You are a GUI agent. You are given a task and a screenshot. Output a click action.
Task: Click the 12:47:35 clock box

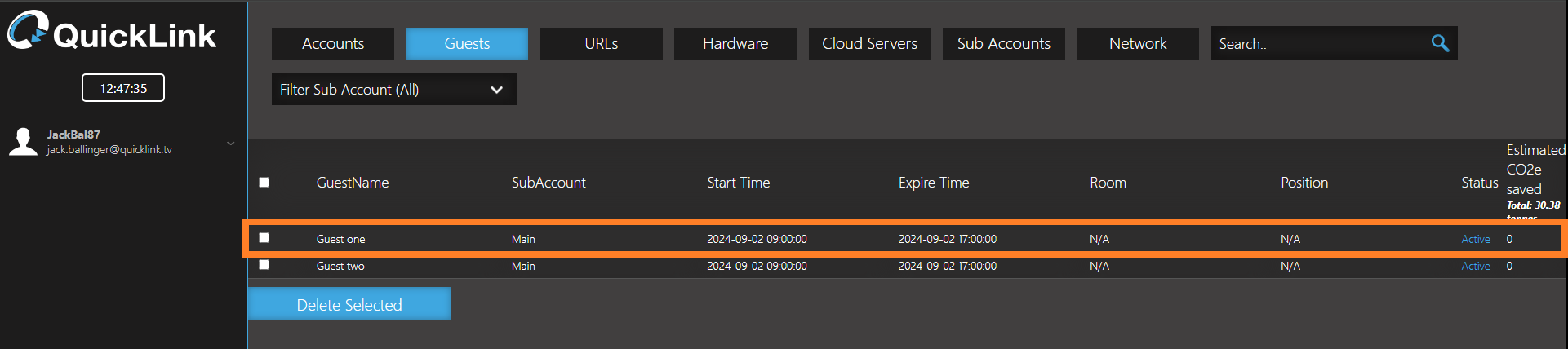(x=123, y=88)
